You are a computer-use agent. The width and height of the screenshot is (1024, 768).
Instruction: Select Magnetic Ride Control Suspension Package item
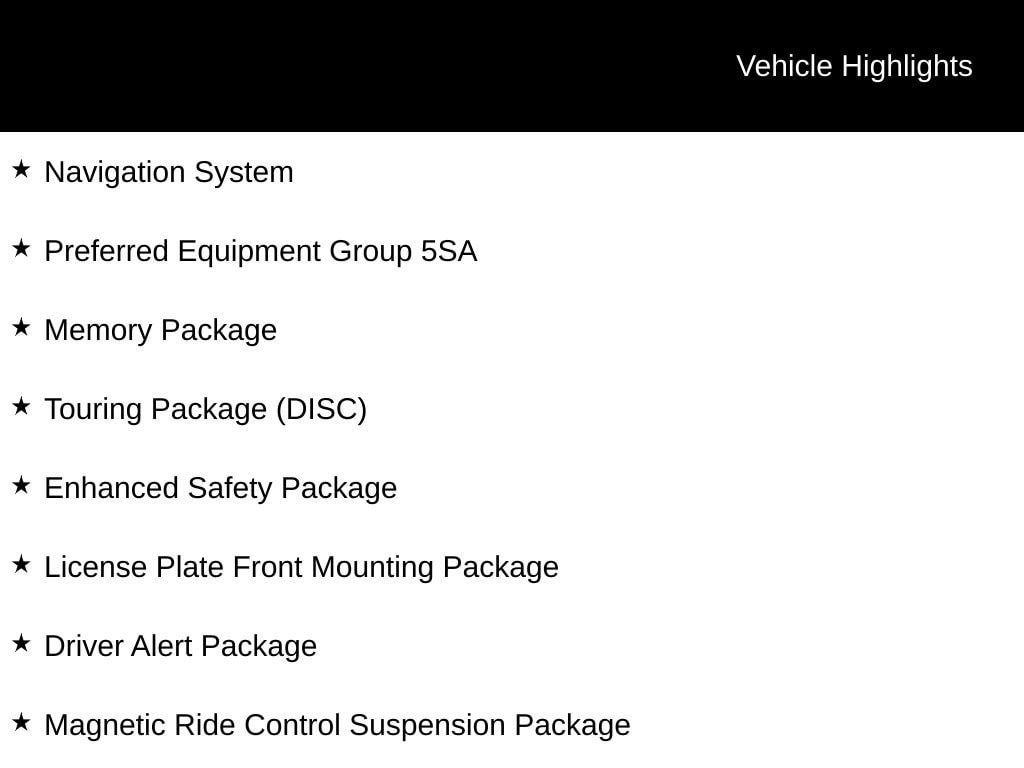point(338,726)
